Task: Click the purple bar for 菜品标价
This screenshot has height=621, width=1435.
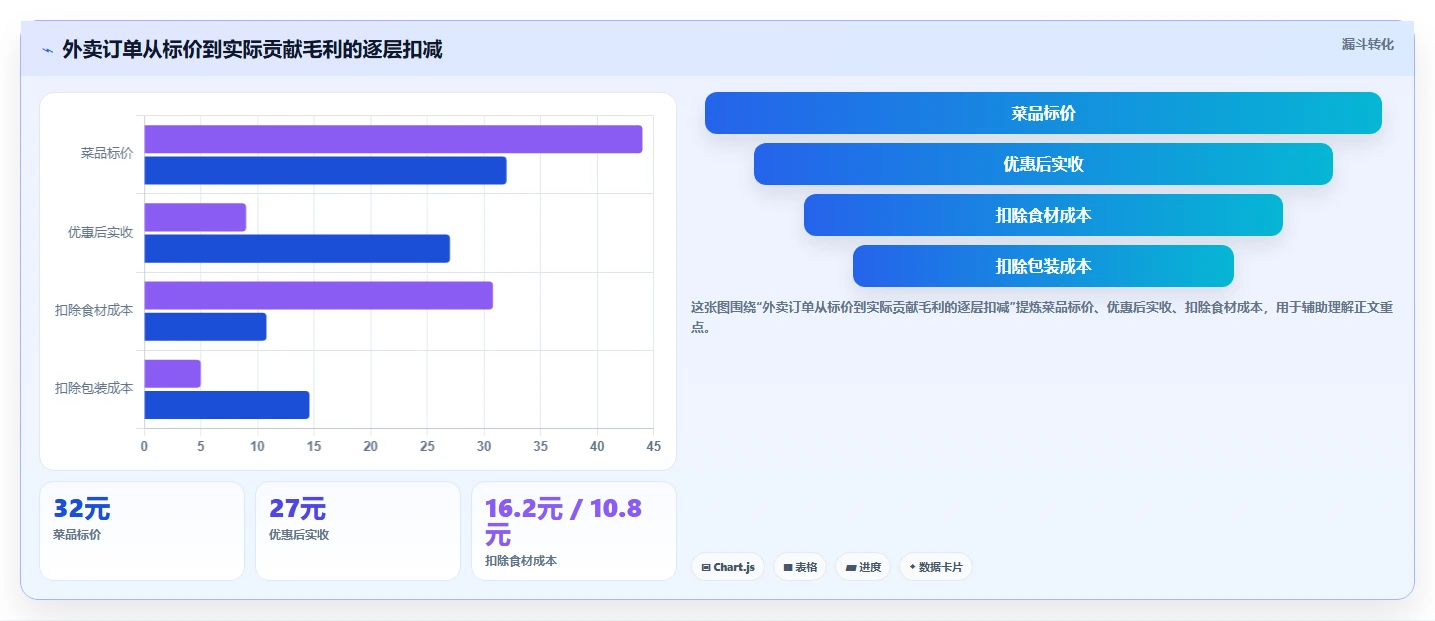Action: point(393,139)
